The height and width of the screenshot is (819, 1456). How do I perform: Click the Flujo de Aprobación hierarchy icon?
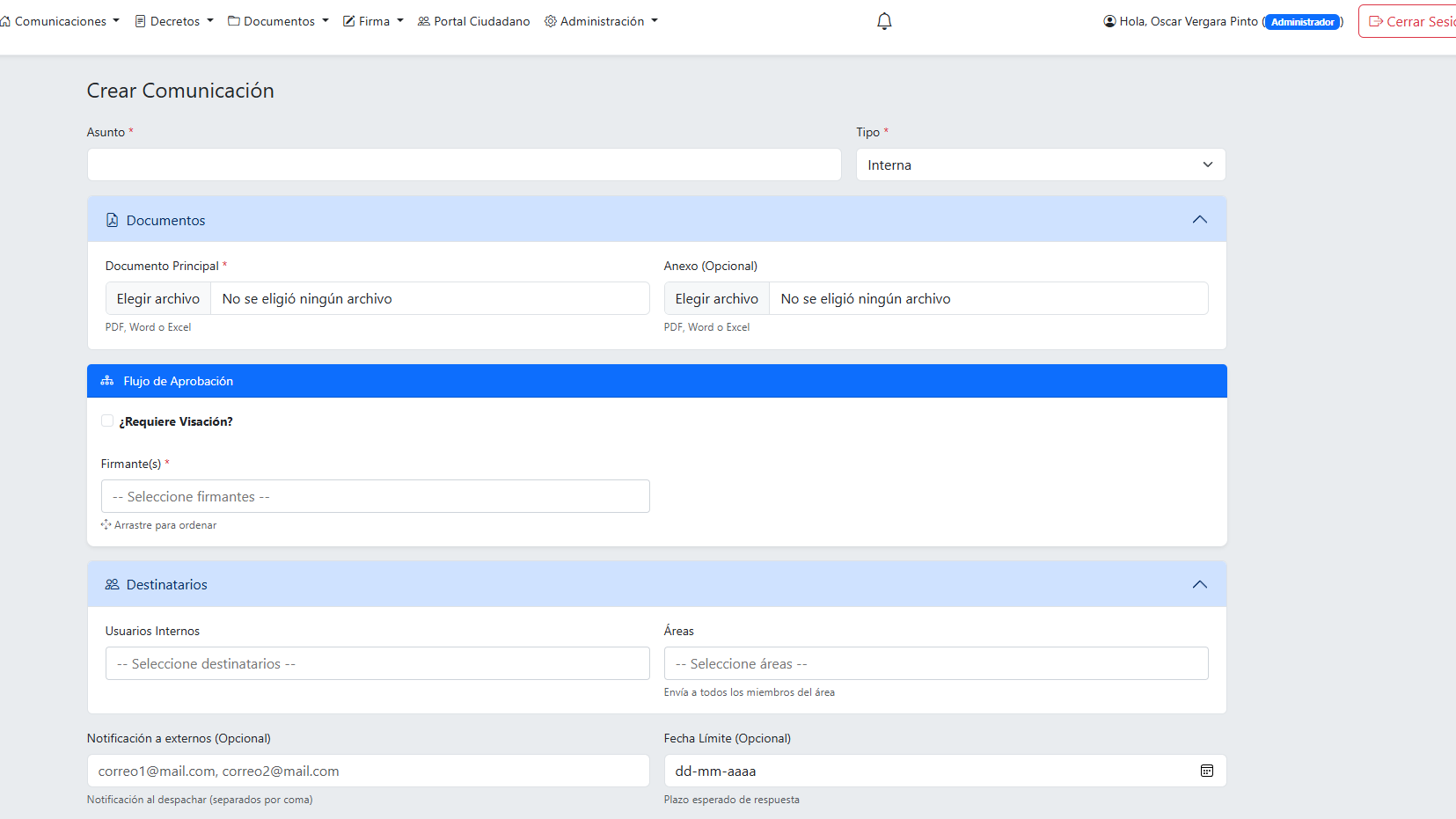coord(107,381)
